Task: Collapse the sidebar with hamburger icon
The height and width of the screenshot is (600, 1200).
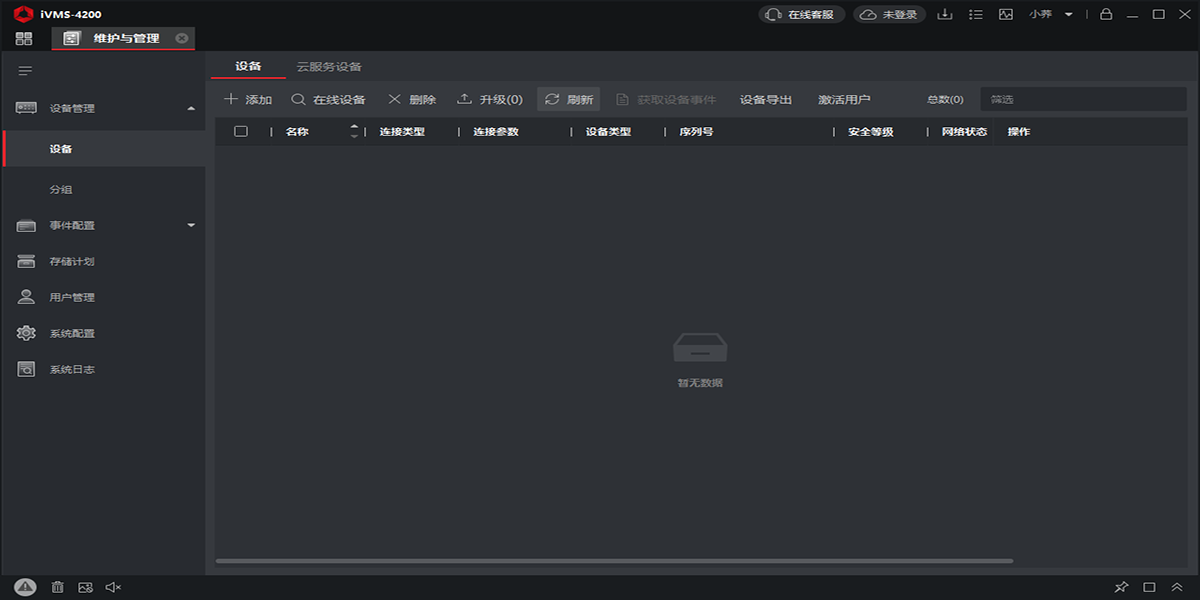Action: pyautogui.click(x=25, y=71)
